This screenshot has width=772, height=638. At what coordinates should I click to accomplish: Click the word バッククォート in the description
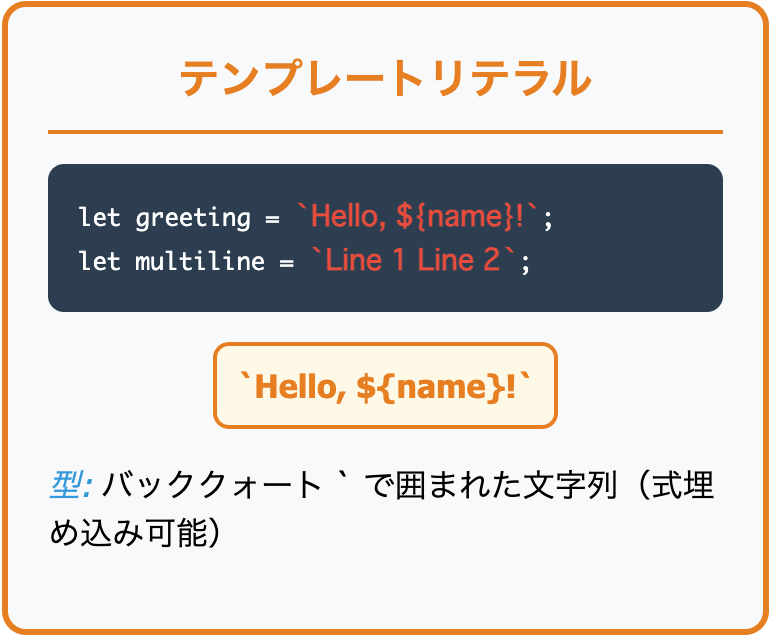coord(210,487)
